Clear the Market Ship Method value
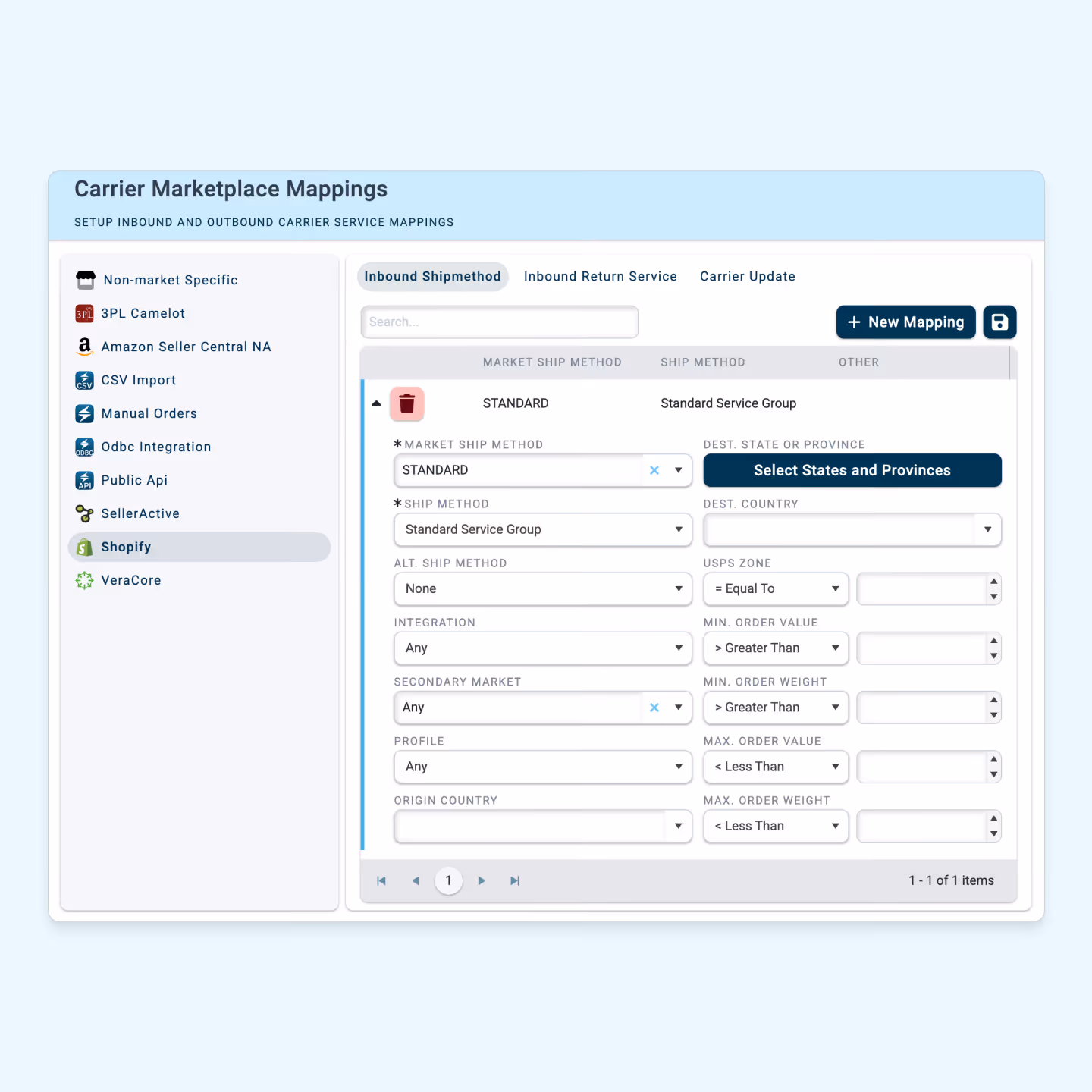The width and height of the screenshot is (1092, 1092). [x=654, y=470]
